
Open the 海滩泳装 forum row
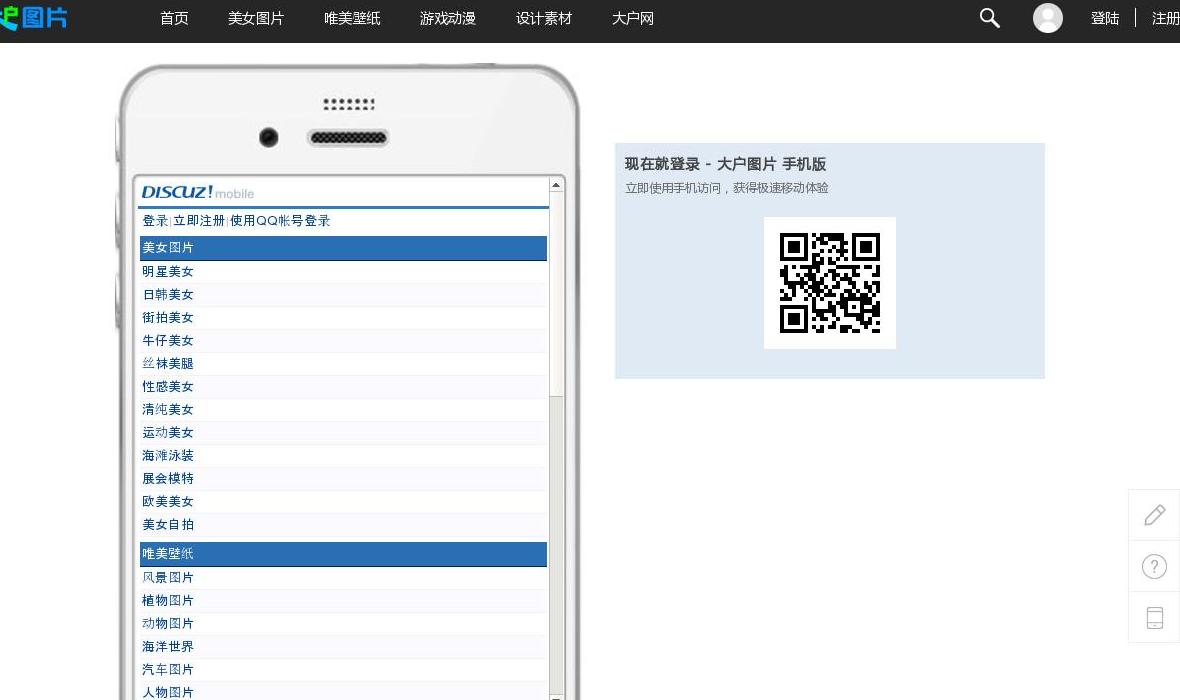[343, 455]
